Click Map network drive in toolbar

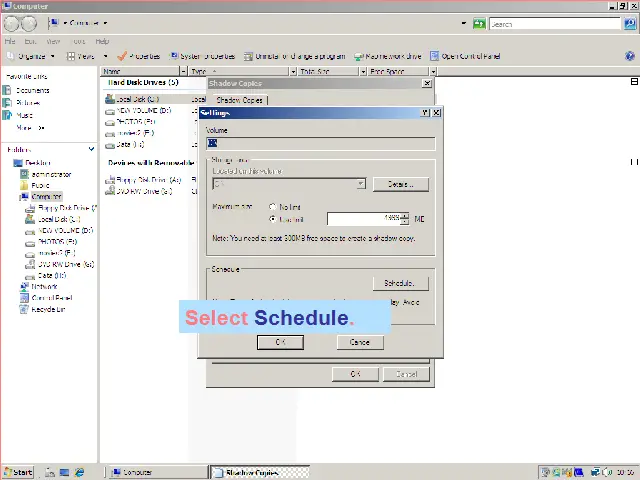point(387,56)
